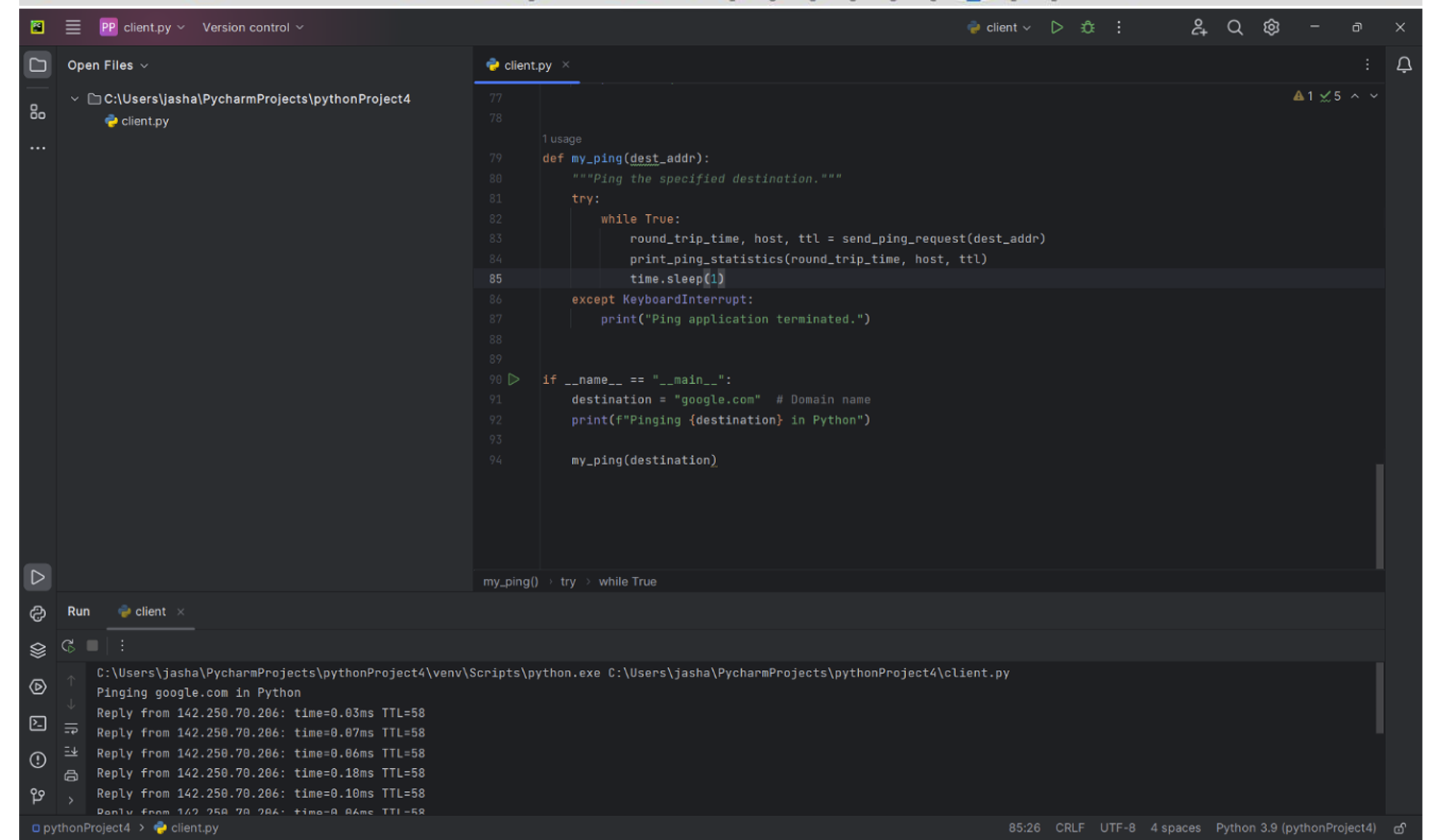Rerun client in the Run panel
The image size is (1456, 840).
tap(68, 646)
